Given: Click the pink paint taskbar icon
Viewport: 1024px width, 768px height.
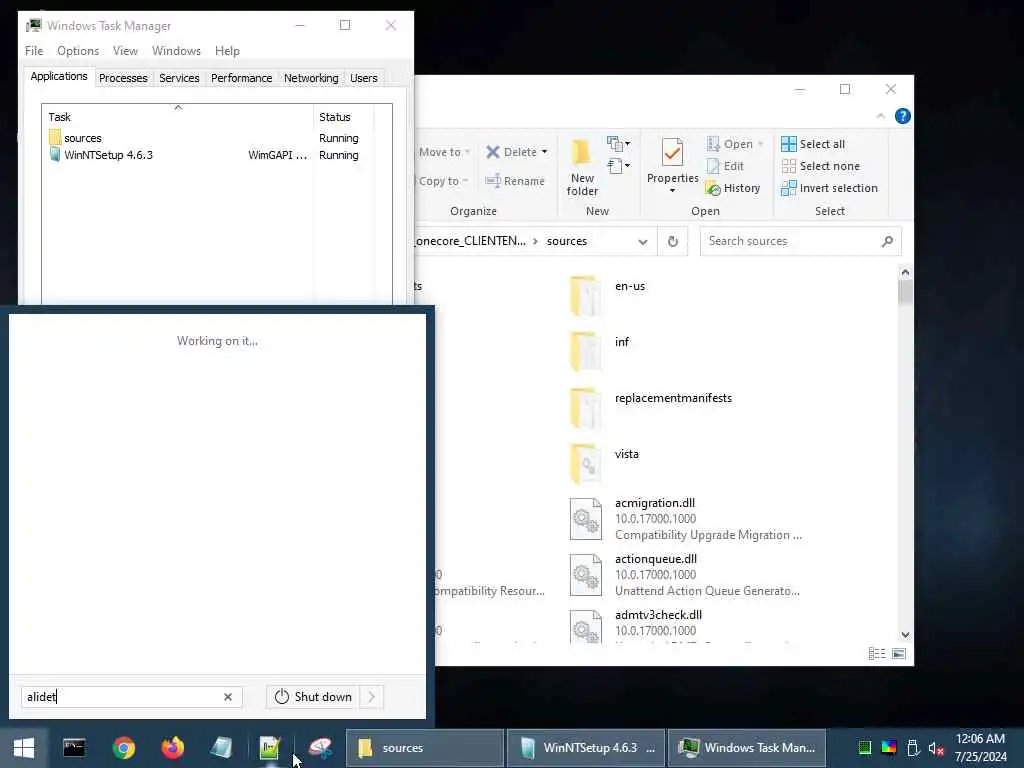Looking at the screenshot, I should coord(320,748).
